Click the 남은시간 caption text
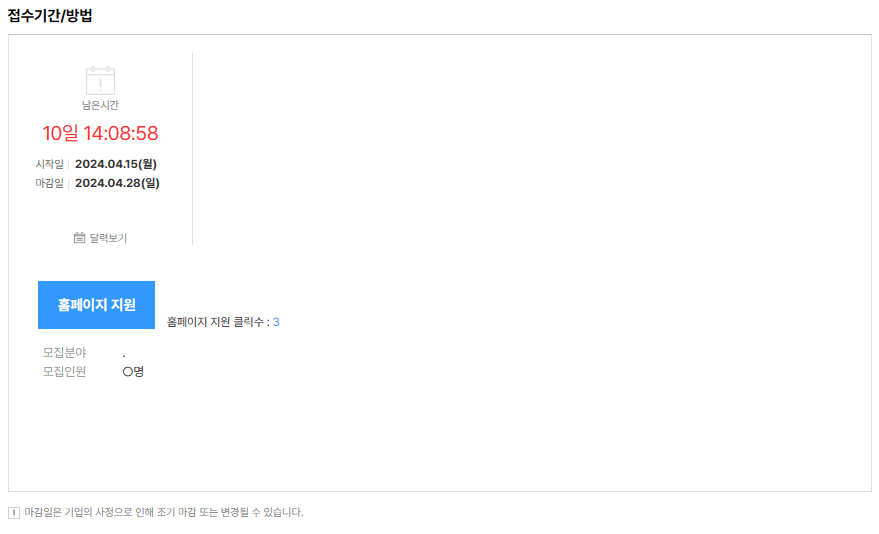The height and width of the screenshot is (534, 879). click(x=100, y=105)
